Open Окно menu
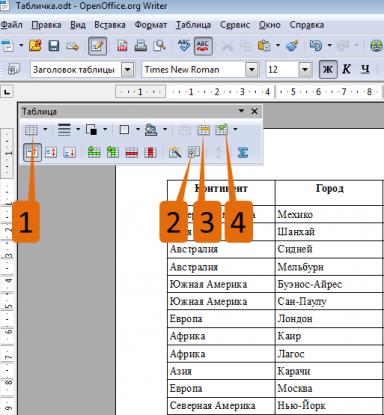The image size is (384, 415). (x=269, y=25)
